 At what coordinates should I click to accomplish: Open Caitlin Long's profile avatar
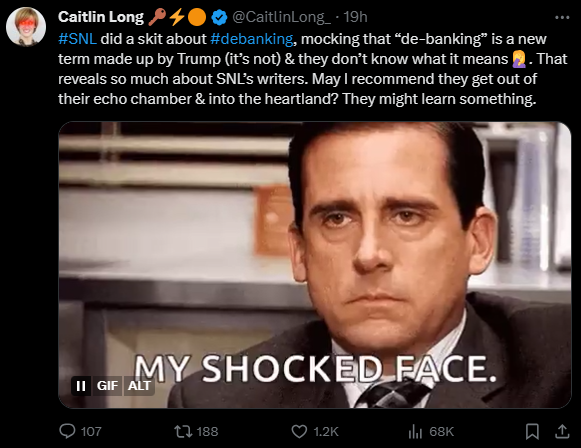(x=26, y=27)
